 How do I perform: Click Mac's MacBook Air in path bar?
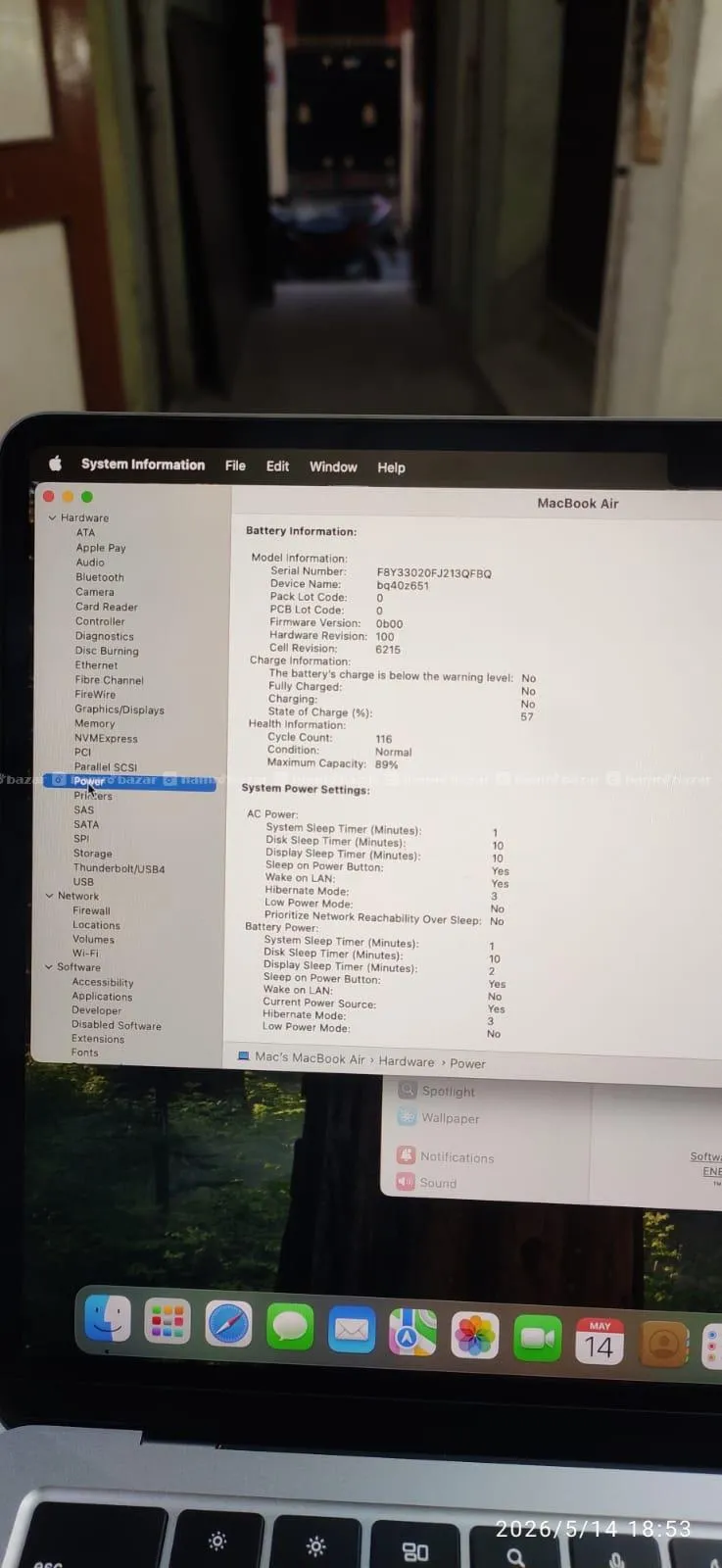[x=310, y=1058]
